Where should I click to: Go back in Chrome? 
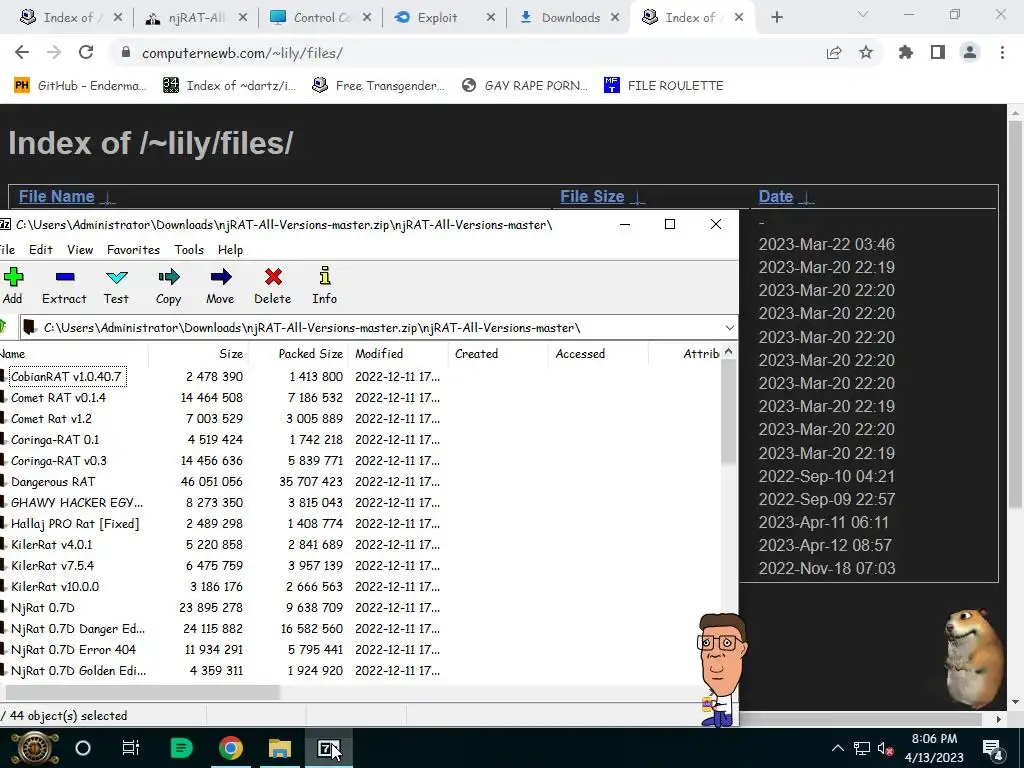point(22,52)
